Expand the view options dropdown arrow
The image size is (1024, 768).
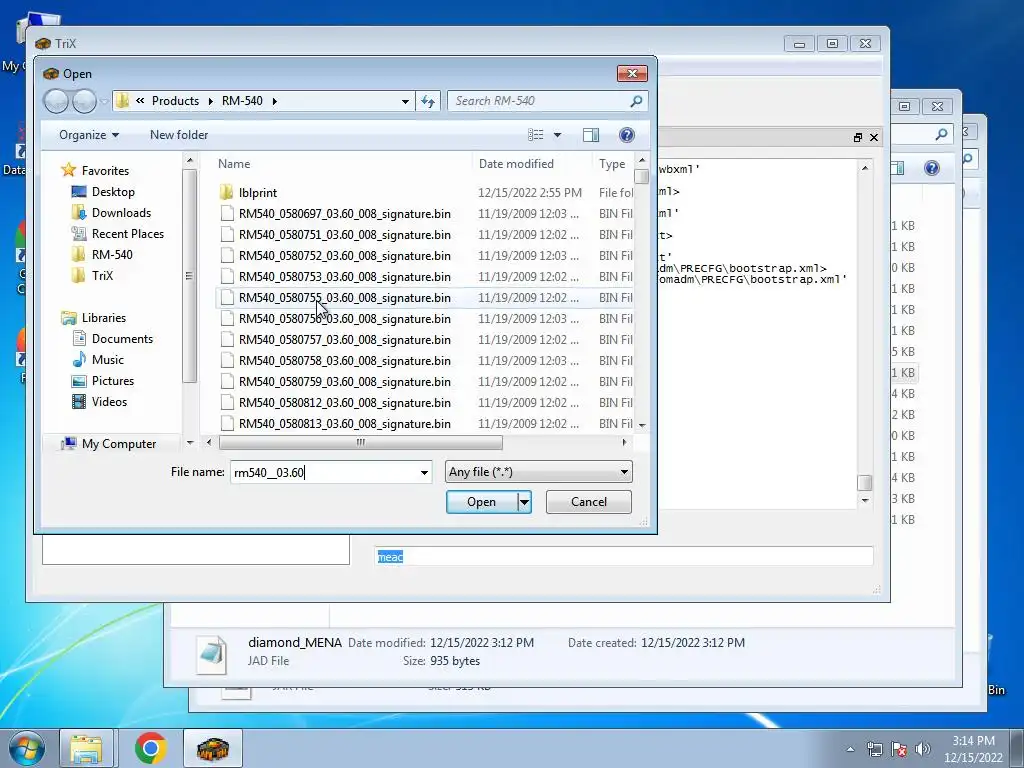[557, 135]
